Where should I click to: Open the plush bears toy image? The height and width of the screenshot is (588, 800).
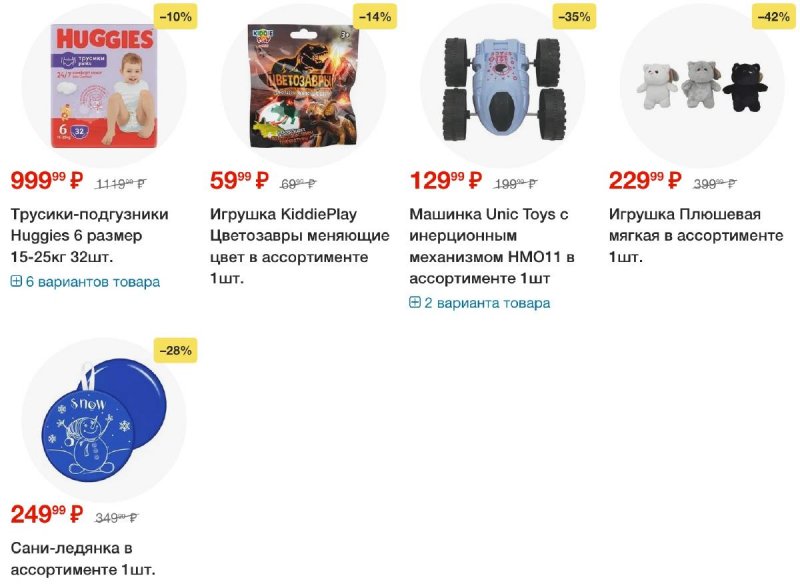click(x=702, y=86)
